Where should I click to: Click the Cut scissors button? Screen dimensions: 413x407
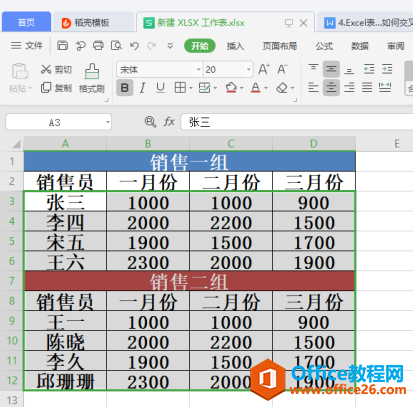coord(56,69)
